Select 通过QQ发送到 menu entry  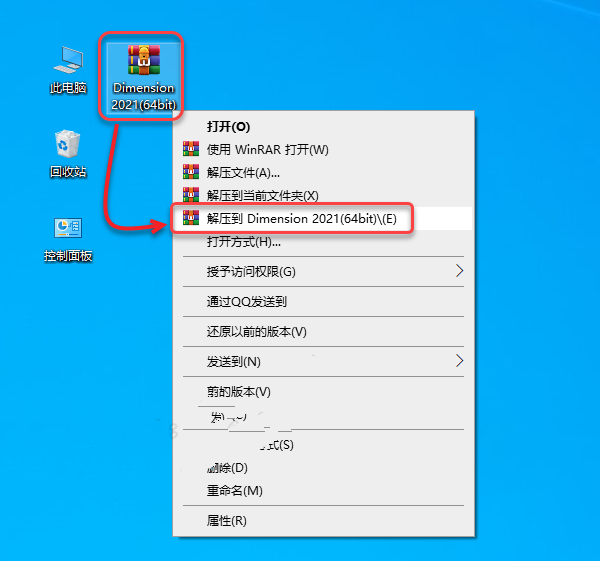pos(324,302)
